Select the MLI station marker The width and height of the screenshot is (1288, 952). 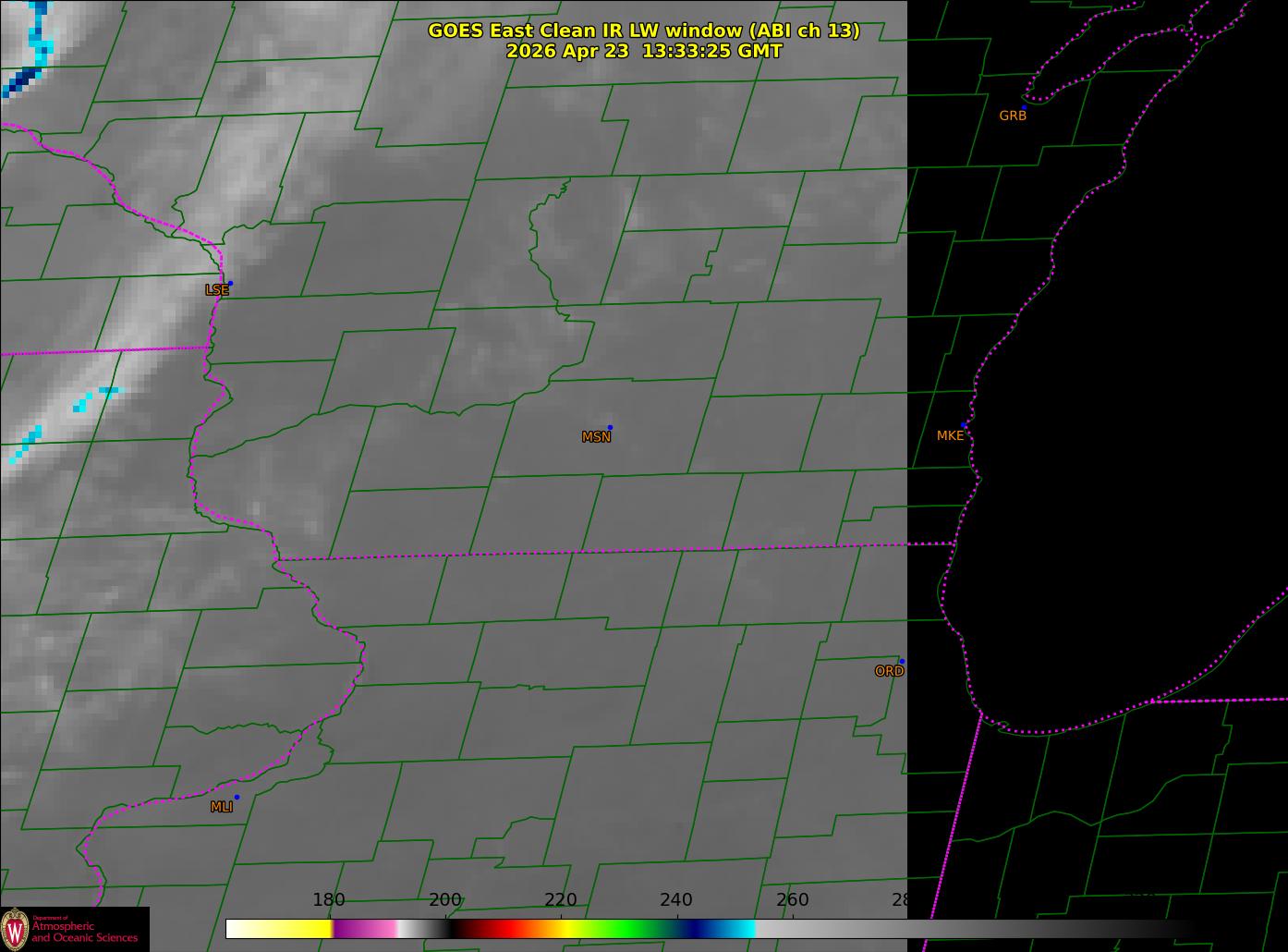coord(237,797)
